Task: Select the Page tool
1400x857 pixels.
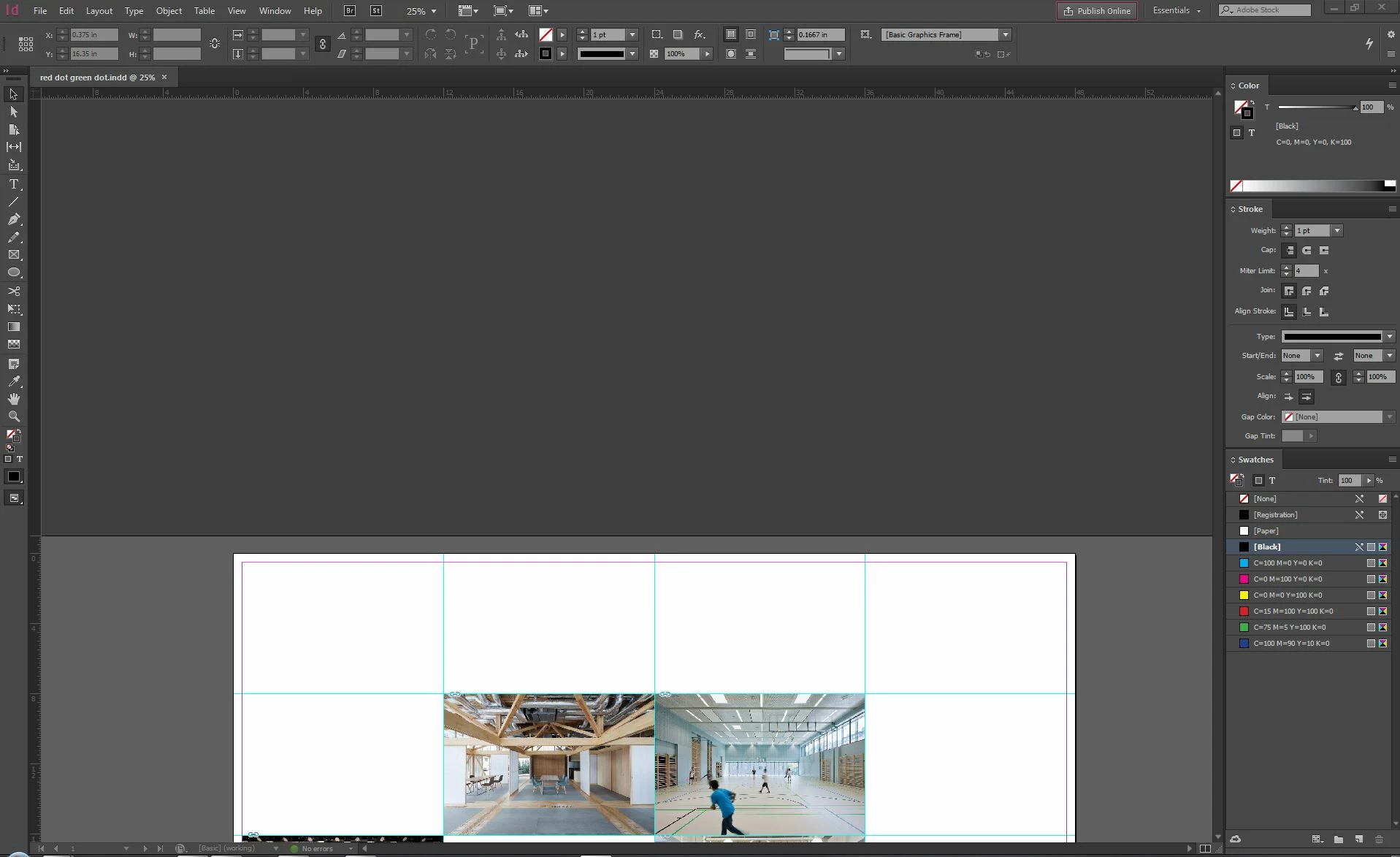Action: pyautogui.click(x=13, y=129)
